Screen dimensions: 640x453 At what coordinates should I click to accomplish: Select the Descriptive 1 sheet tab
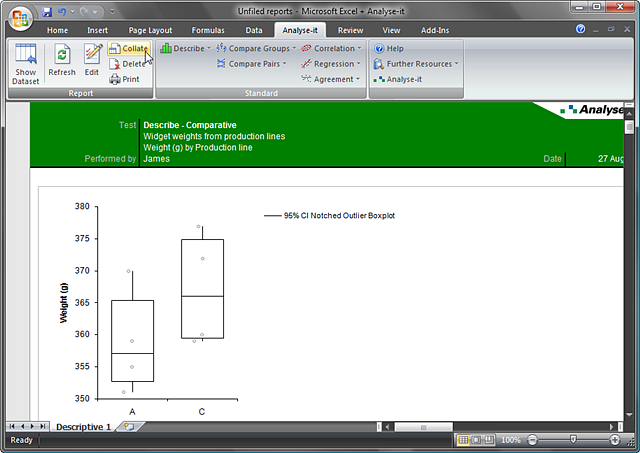[83, 427]
